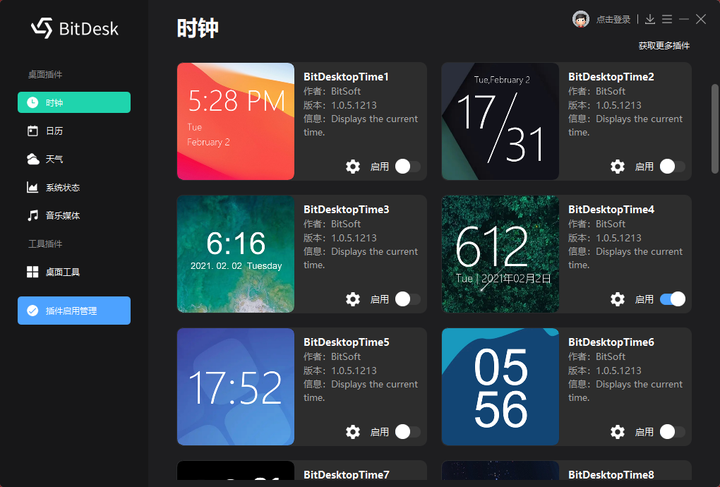Viewport: 720px width, 487px height.
Task: Click the BitDesktopTime4 612 forest preview
Action: (x=500, y=254)
